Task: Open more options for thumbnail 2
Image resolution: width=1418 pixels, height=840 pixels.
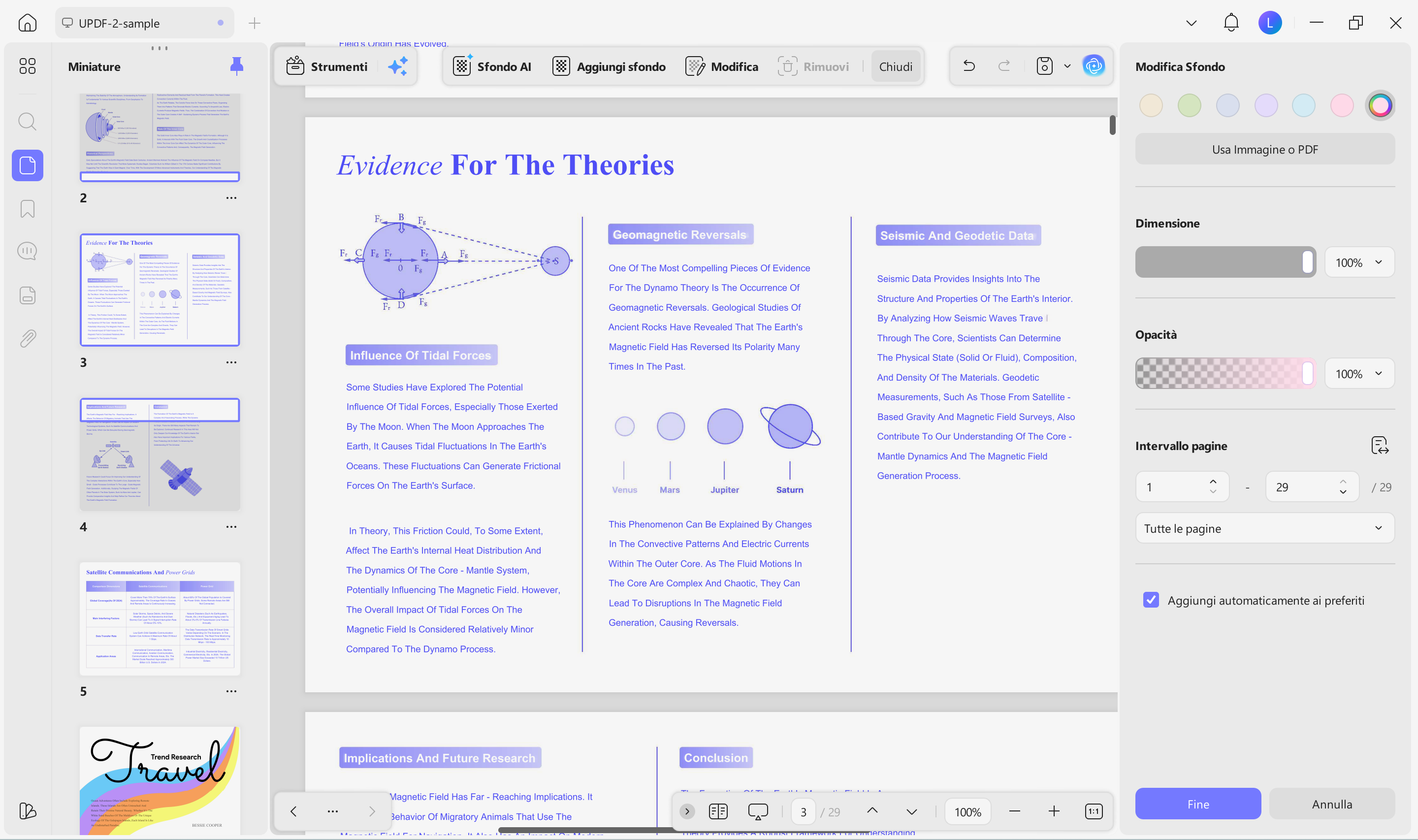Action: tap(231, 197)
